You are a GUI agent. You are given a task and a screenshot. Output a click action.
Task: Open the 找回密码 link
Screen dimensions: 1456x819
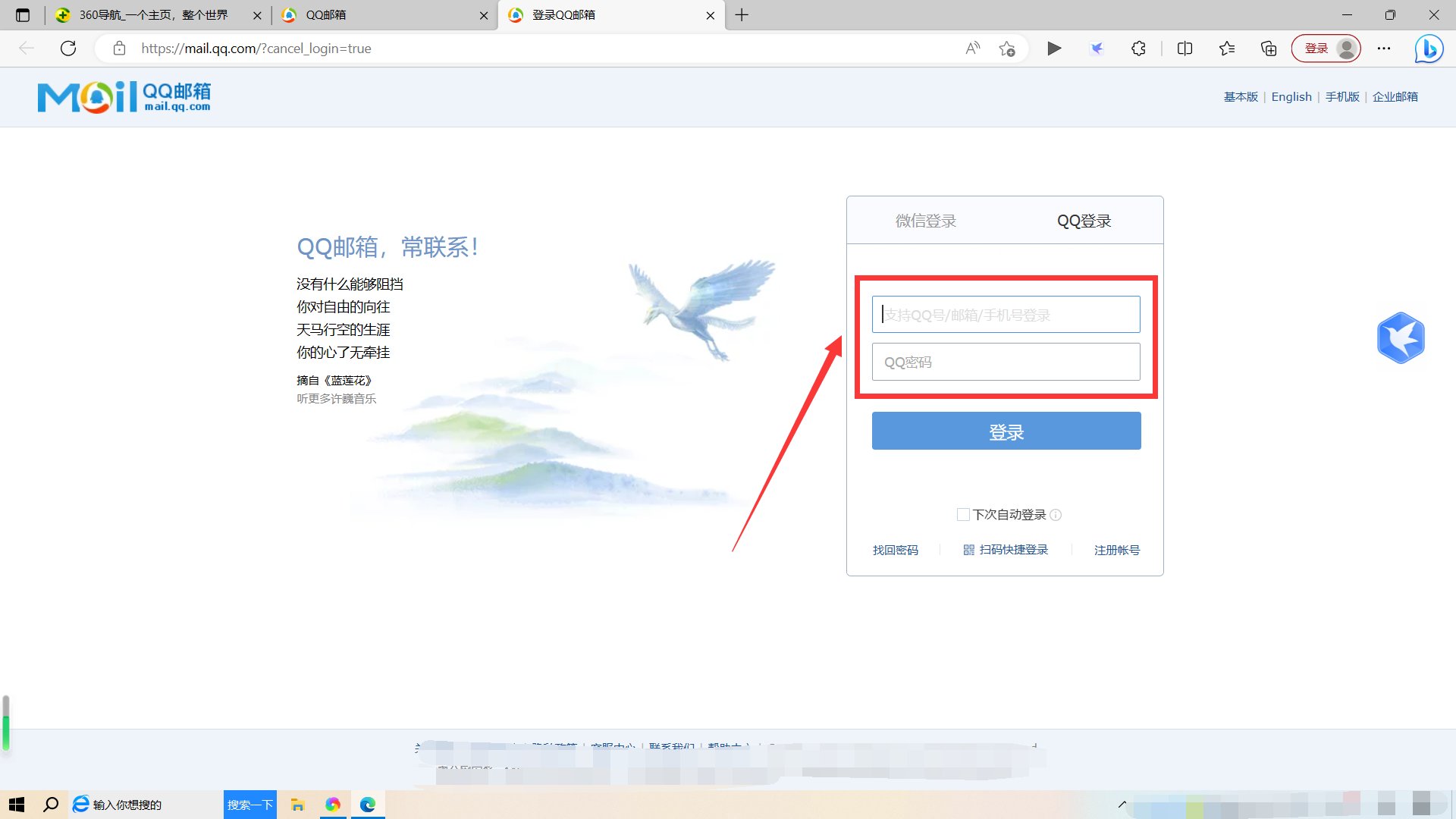click(x=895, y=550)
